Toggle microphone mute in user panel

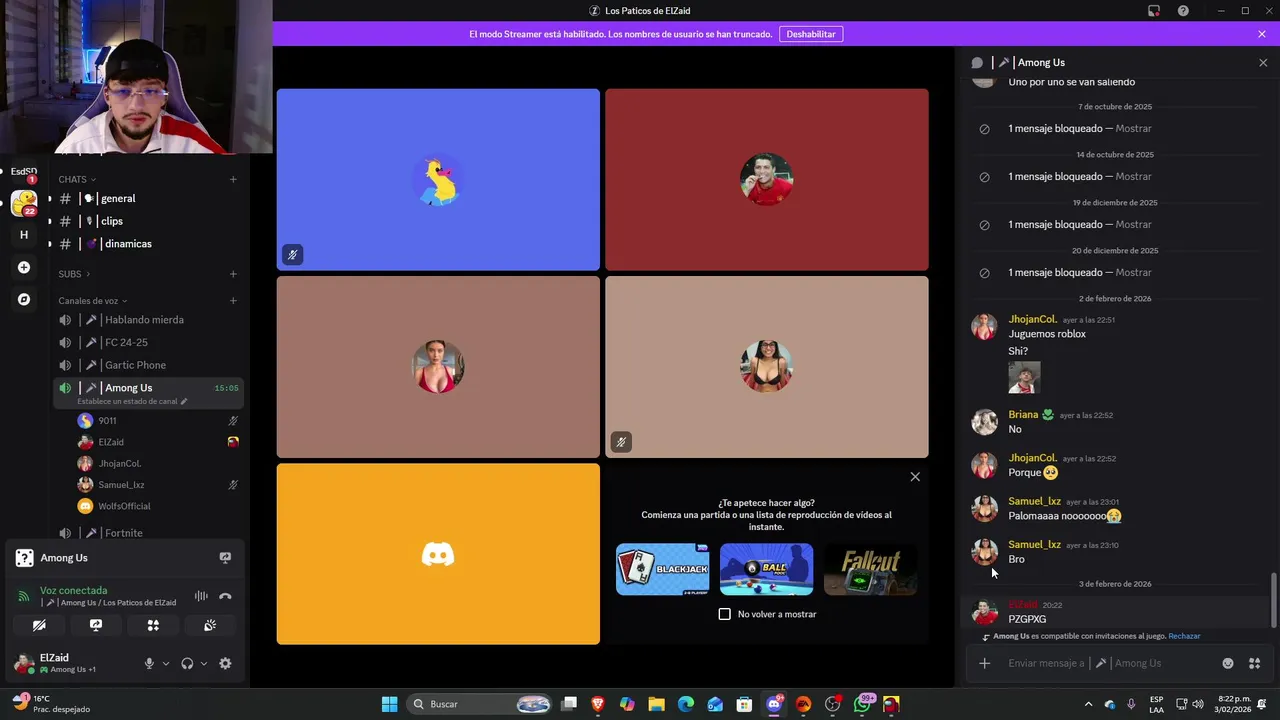149,663
